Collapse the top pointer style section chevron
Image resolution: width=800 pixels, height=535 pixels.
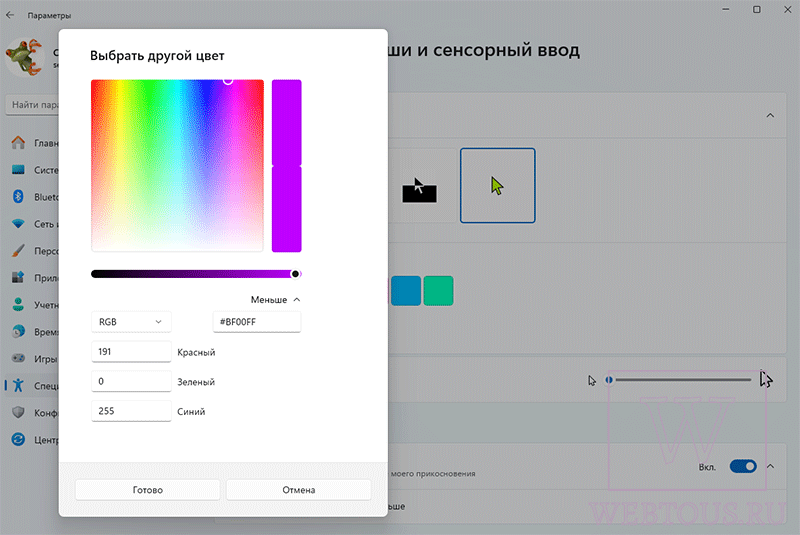770,115
